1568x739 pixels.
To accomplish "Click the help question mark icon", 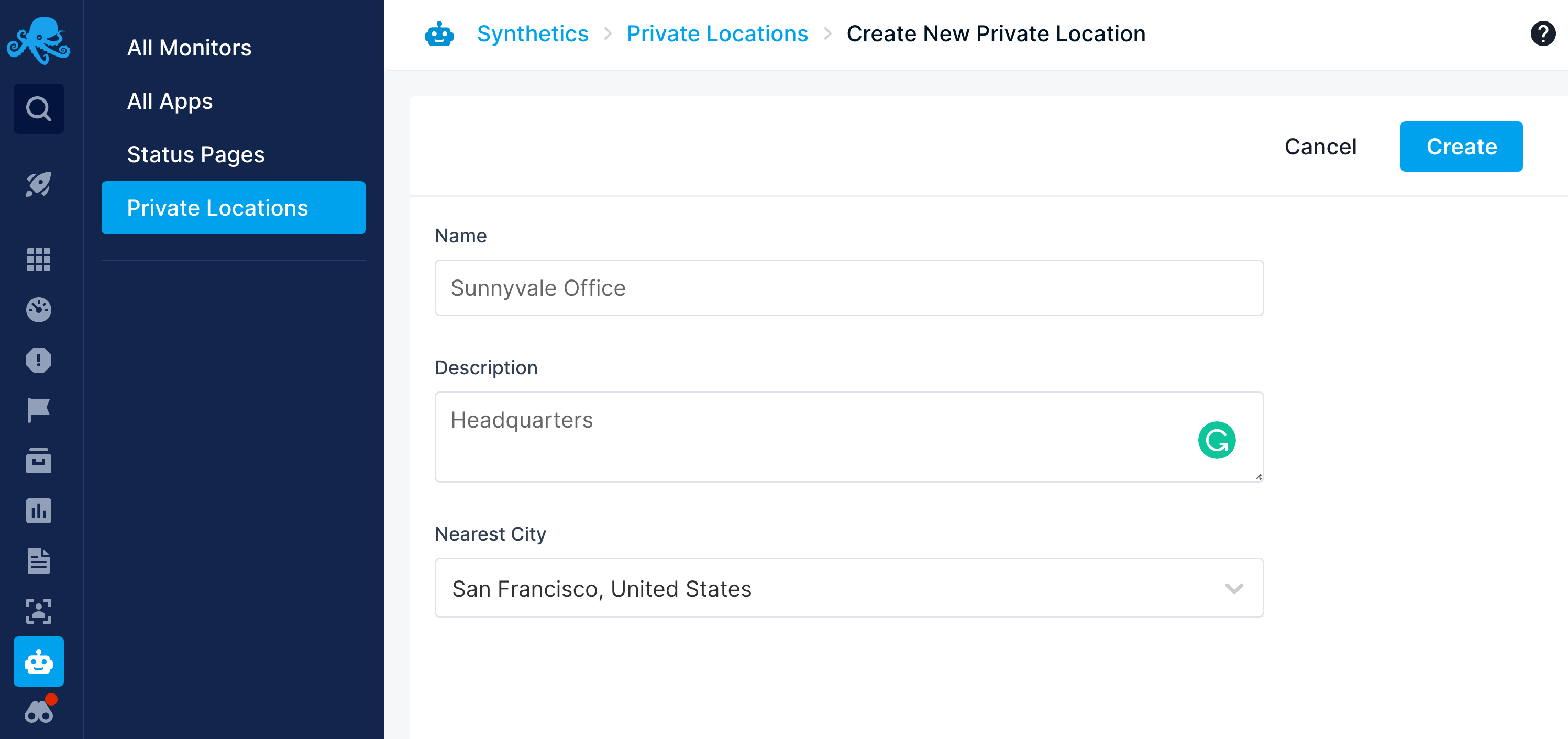I will tap(1542, 33).
